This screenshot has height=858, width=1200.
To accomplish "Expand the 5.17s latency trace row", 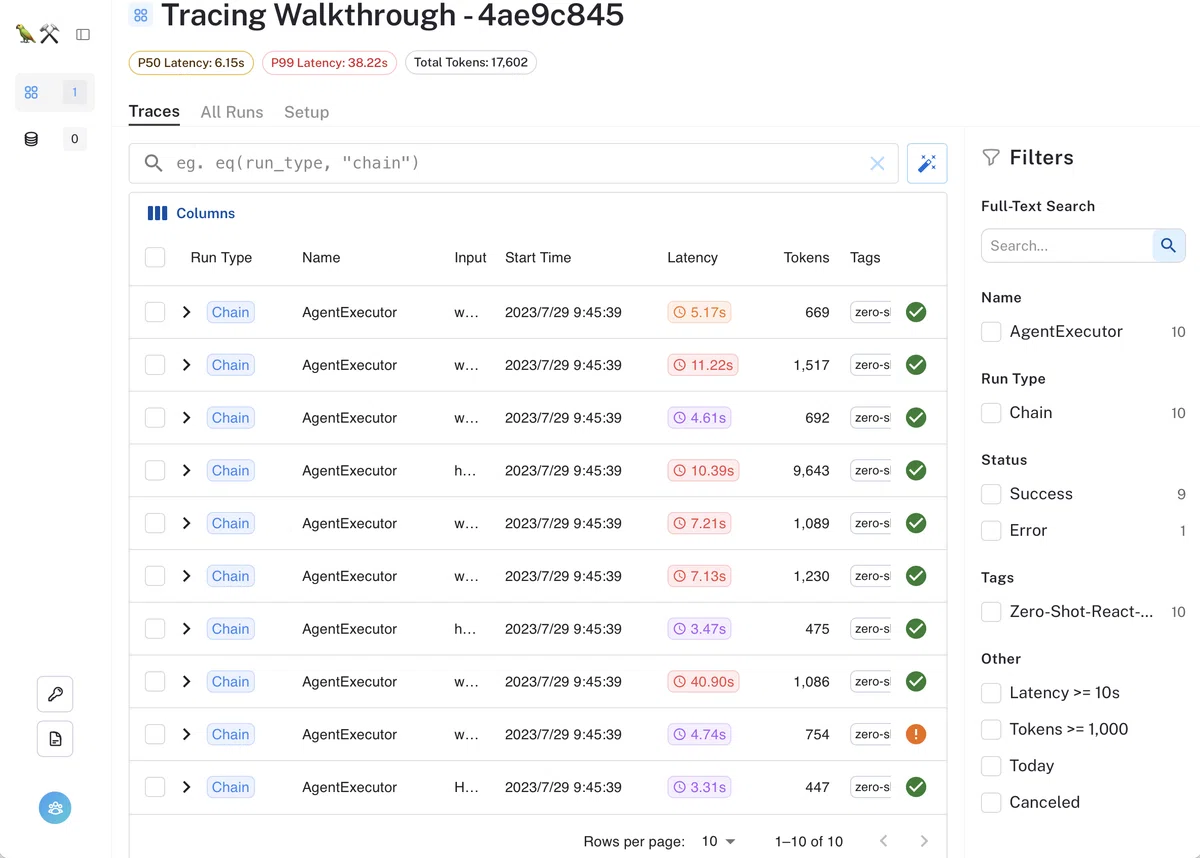I will pyautogui.click(x=186, y=312).
